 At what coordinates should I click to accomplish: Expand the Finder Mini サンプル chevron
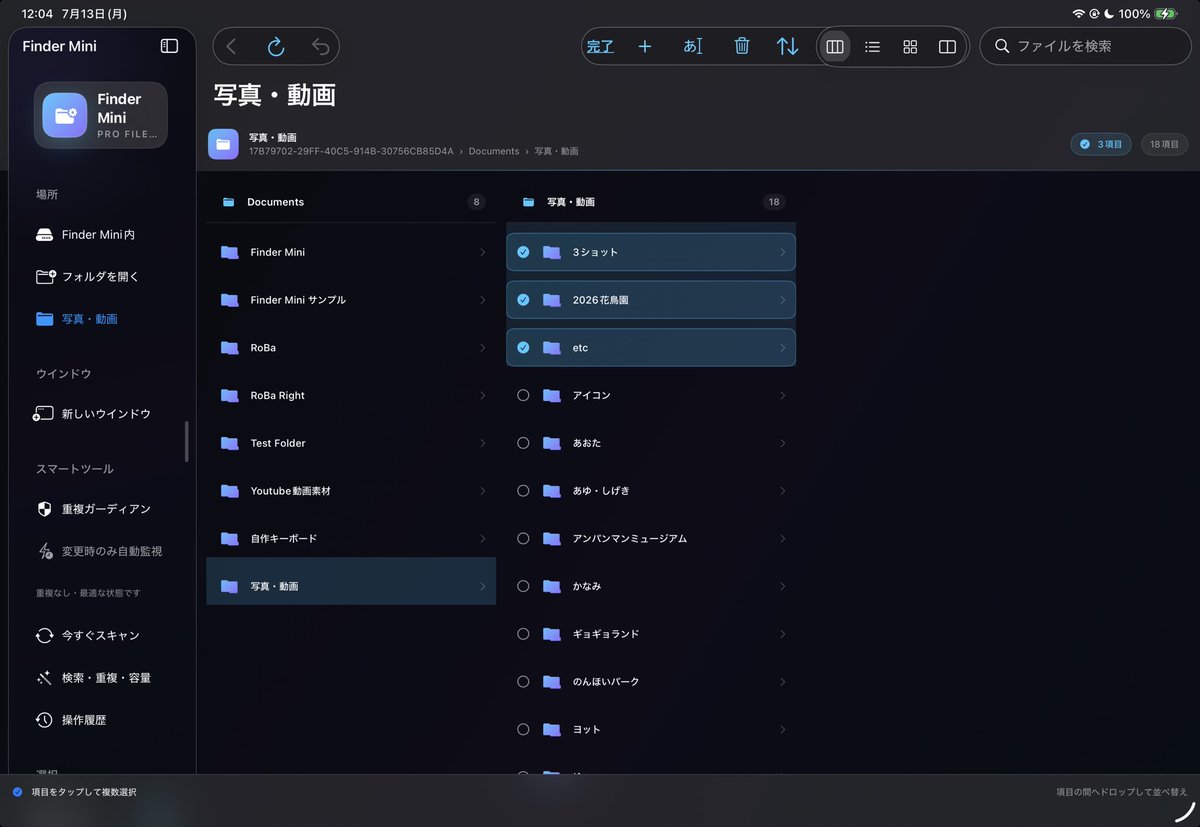[482, 300]
